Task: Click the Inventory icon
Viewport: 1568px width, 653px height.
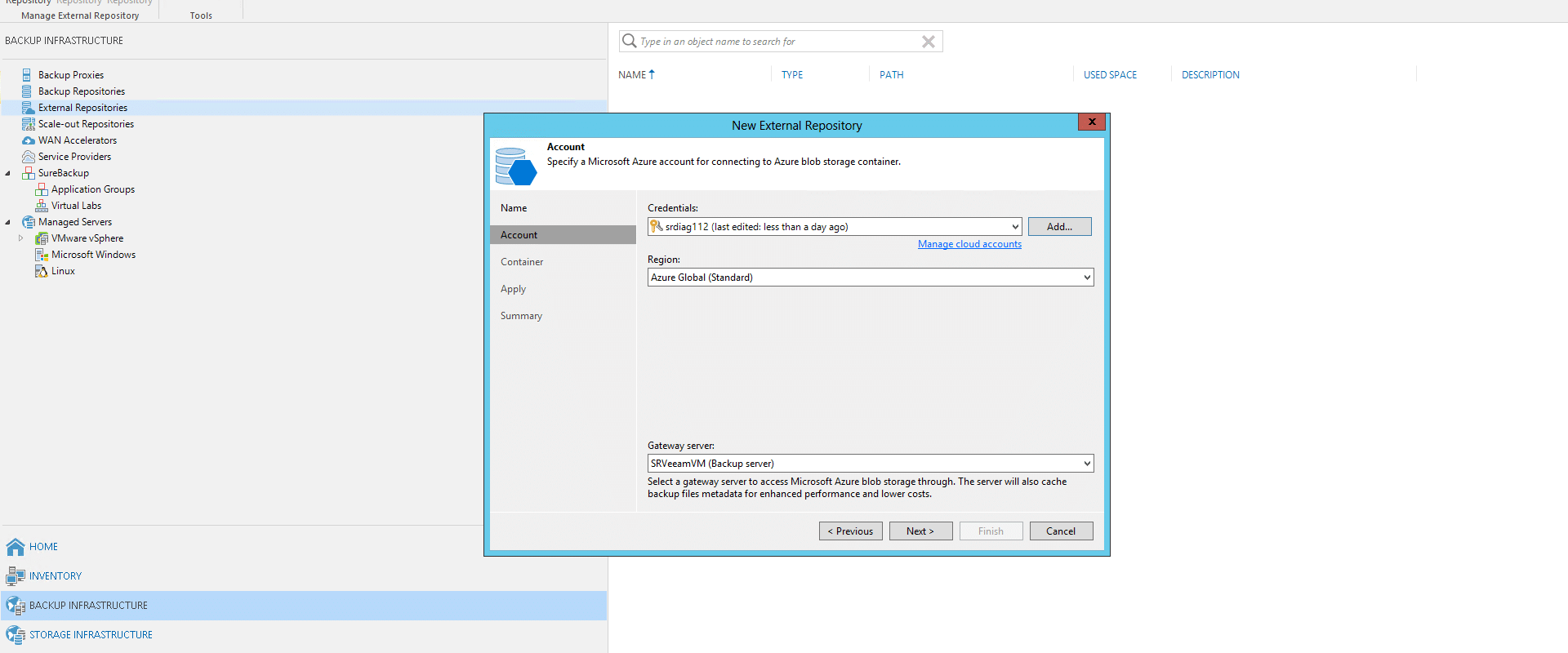Action: click(16, 576)
